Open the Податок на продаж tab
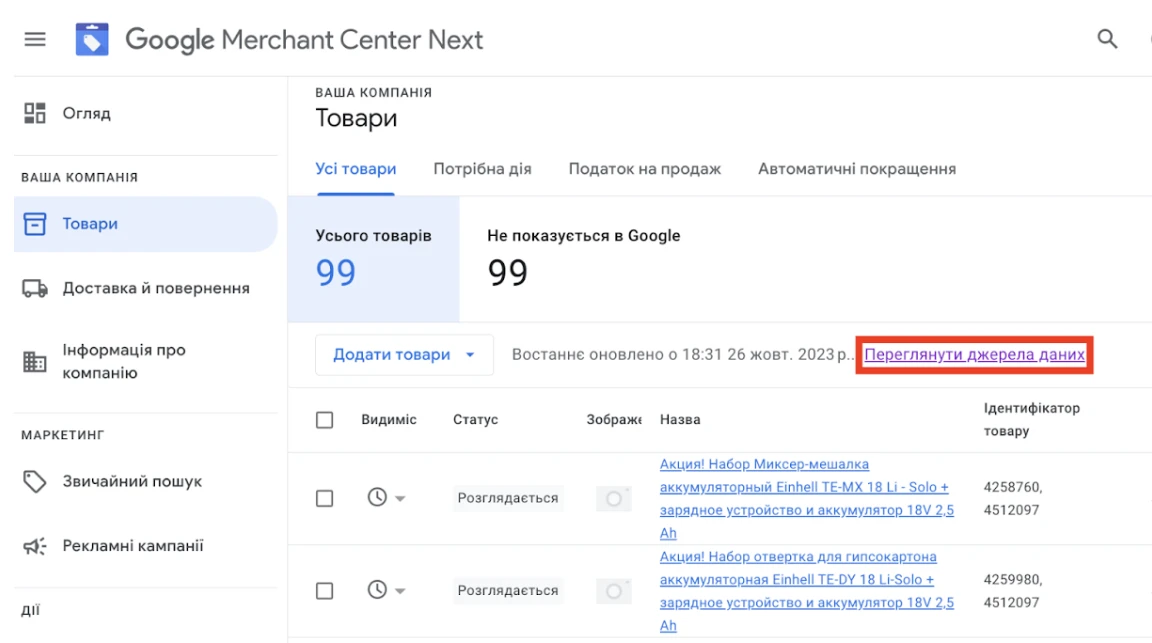Image resolution: width=1152 pixels, height=643 pixels. click(644, 168)
